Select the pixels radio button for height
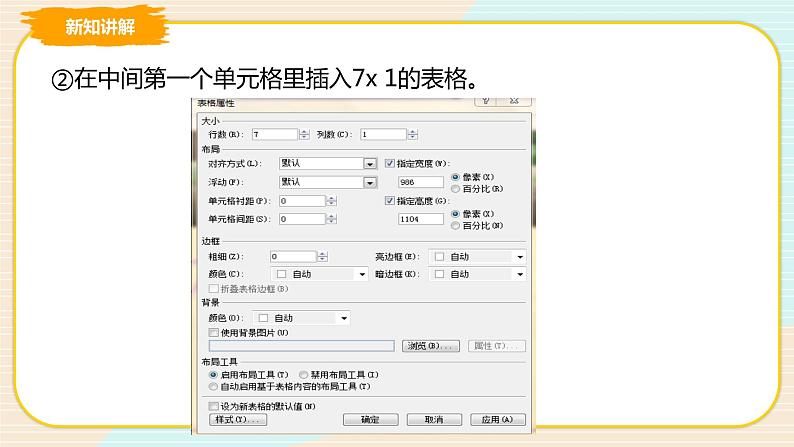Image resolution: width=794 pixels, height=447 pixels. (x=455, y=214)
